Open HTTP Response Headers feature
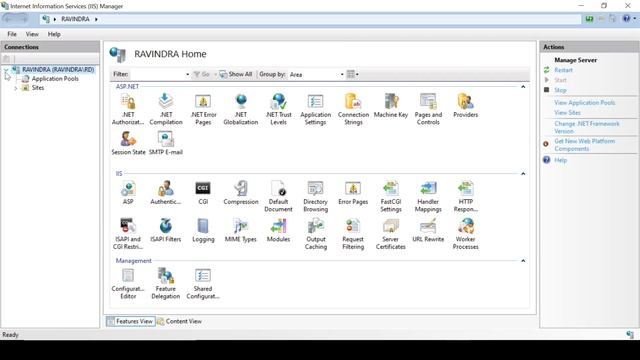The width and height of the screenshot is (640, 360). [465, 196]
